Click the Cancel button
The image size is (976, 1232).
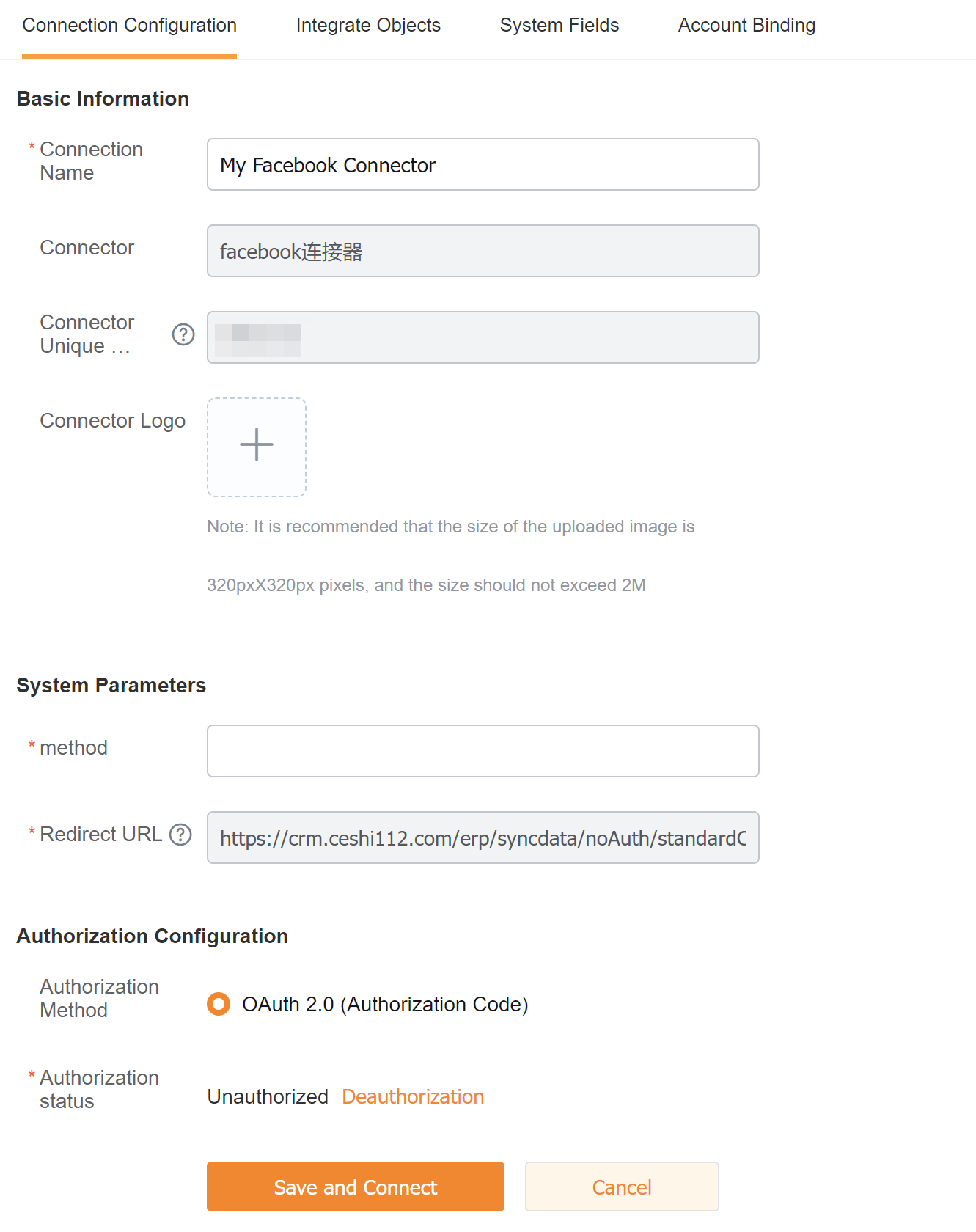tap(621, 1187)
